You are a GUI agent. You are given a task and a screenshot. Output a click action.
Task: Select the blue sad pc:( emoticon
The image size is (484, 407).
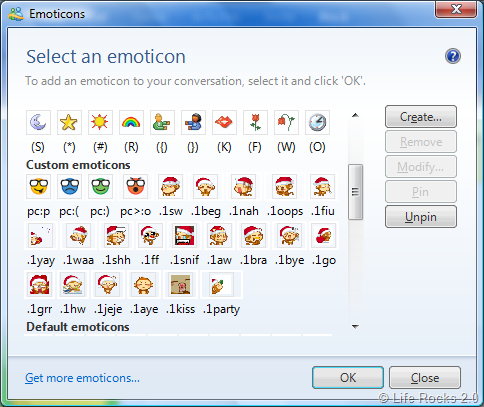[x=69, y=186]
